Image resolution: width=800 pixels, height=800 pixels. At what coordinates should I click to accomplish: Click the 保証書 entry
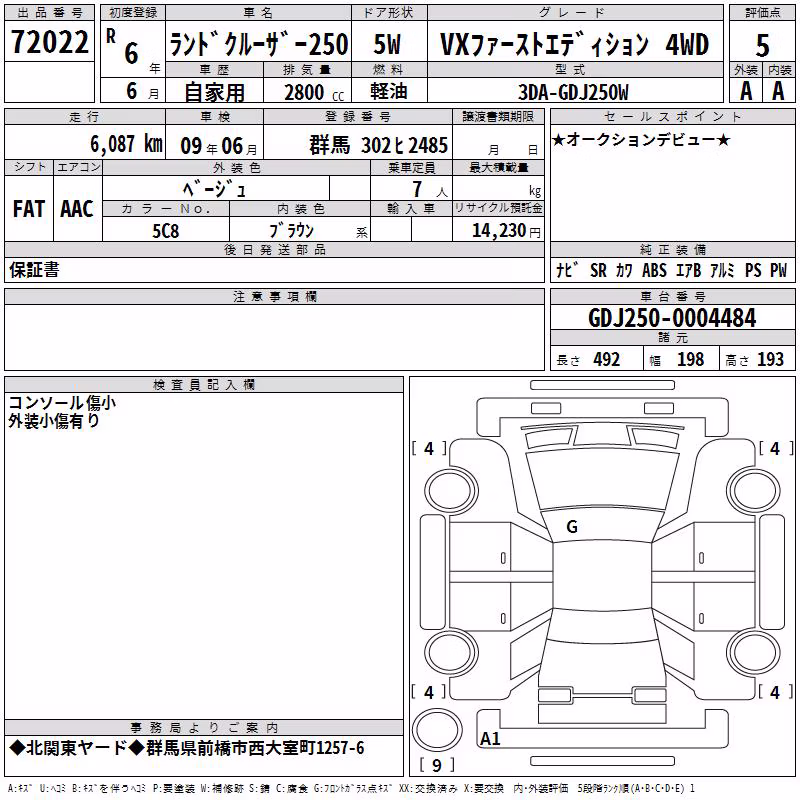point(34,270)
